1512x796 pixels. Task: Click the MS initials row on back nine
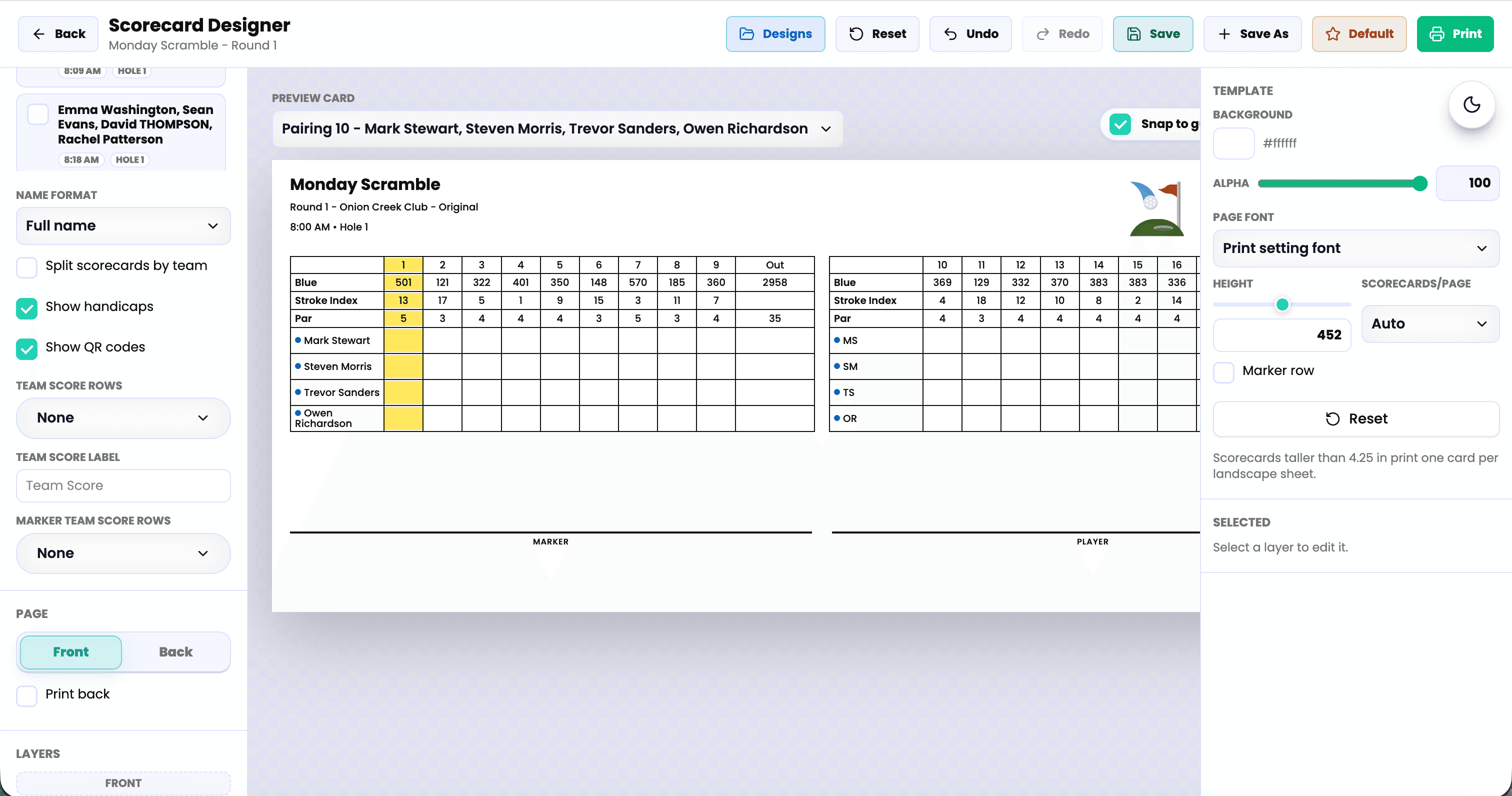[1013, 340]
